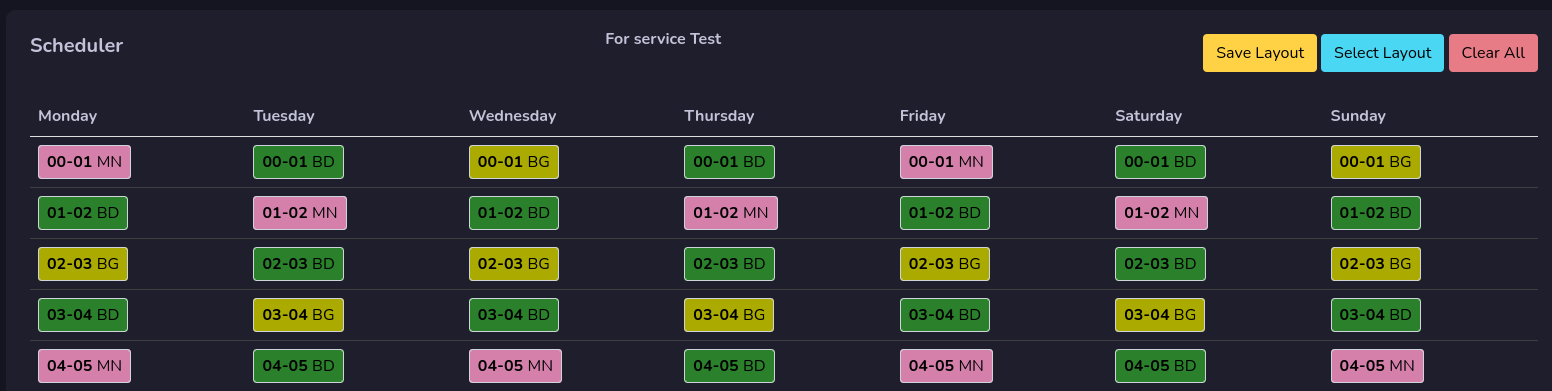Image resolution: width=1552 pixels, height=391 pixels.
Task: Click Monday 04-05 MN slot
Action: pos(85,366)
